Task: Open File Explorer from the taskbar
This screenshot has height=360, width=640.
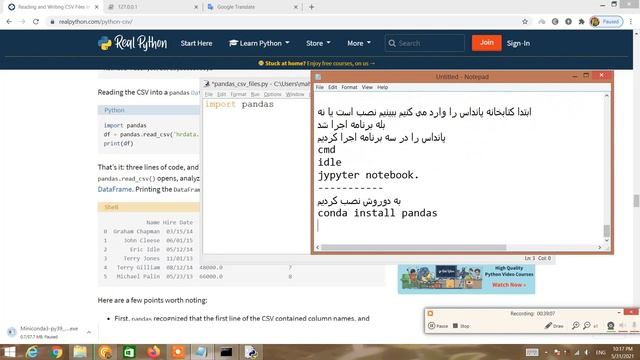Action: [80, 352]
